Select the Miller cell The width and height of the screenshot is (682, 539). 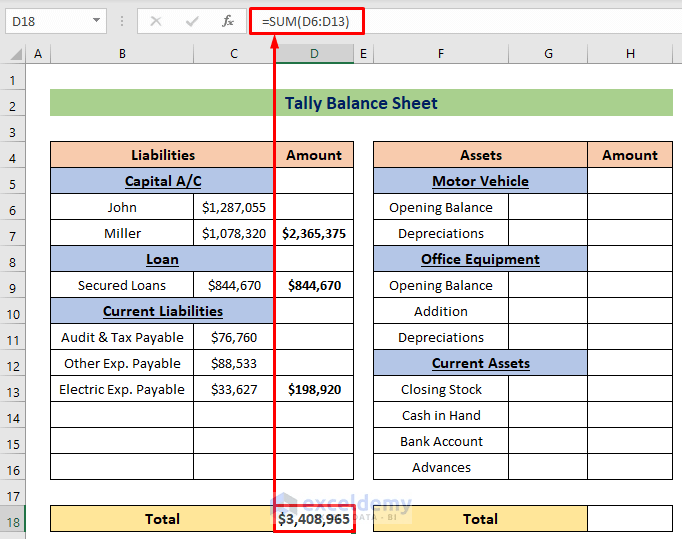tap(122, 233)
